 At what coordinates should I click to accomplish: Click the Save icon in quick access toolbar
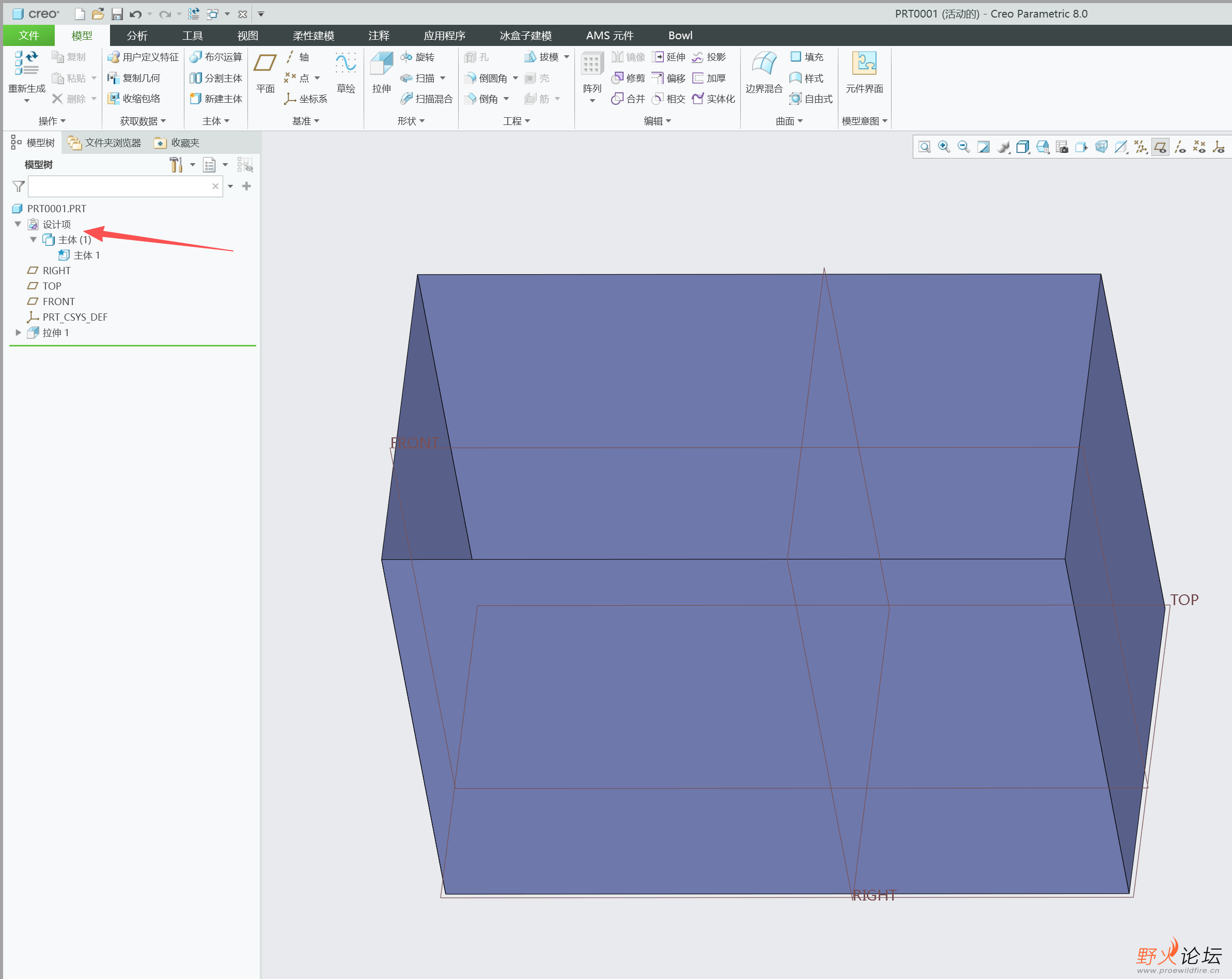point(117,14)
